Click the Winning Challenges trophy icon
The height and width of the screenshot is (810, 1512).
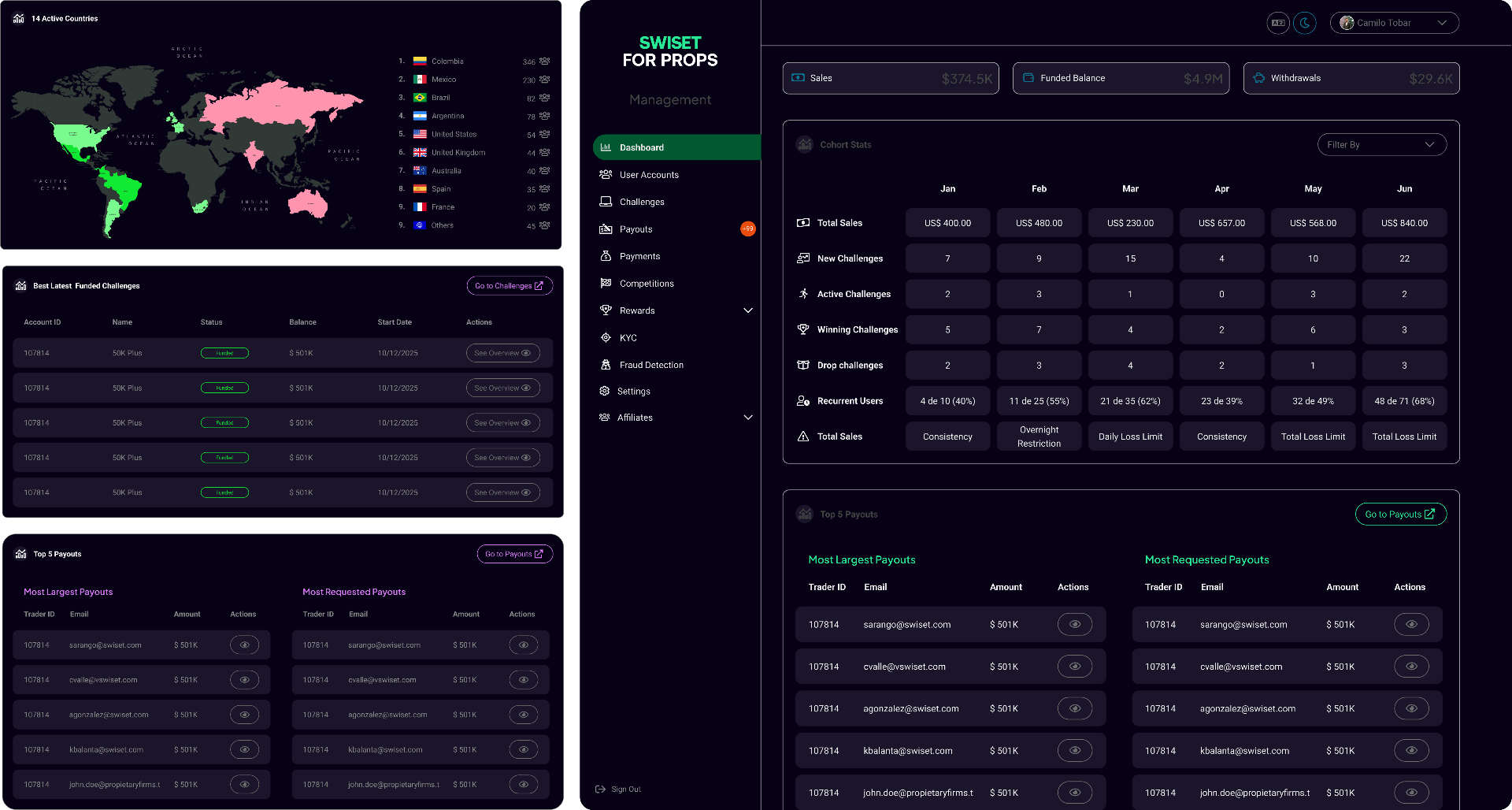[803, 329]
